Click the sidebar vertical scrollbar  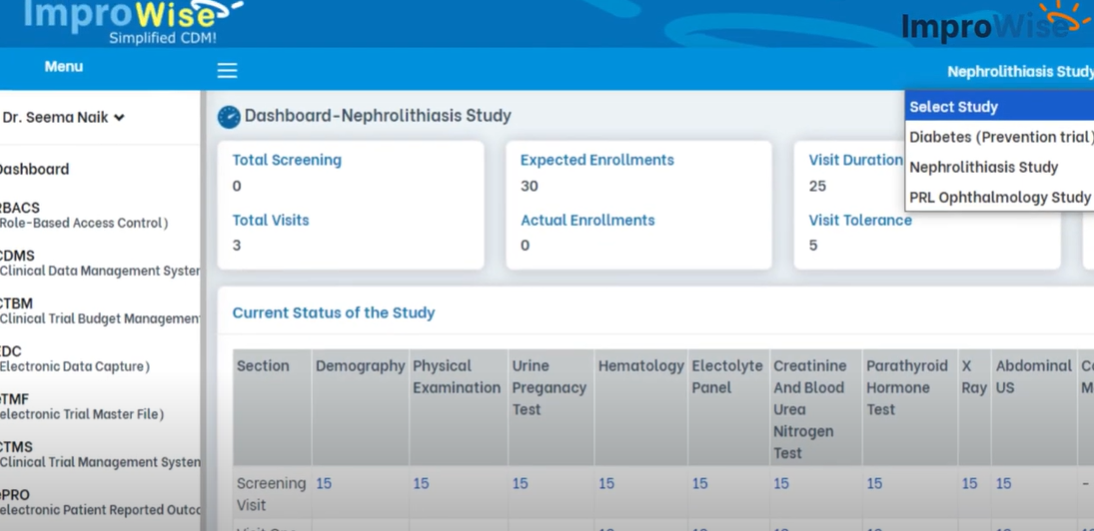[203, 311]
